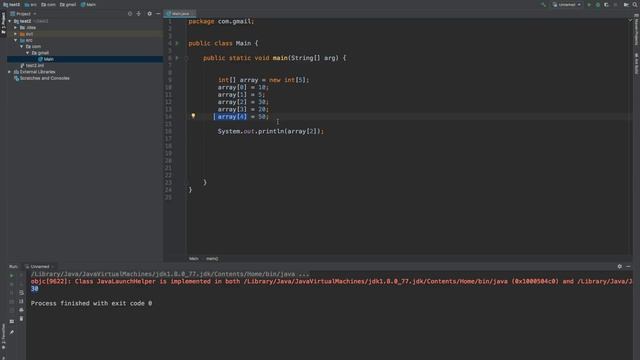Click the gmail breadcrumb in the navigation bar
The height and width of the screenshot is (360, 640).
pyautogui.click(x=68, y=4)
